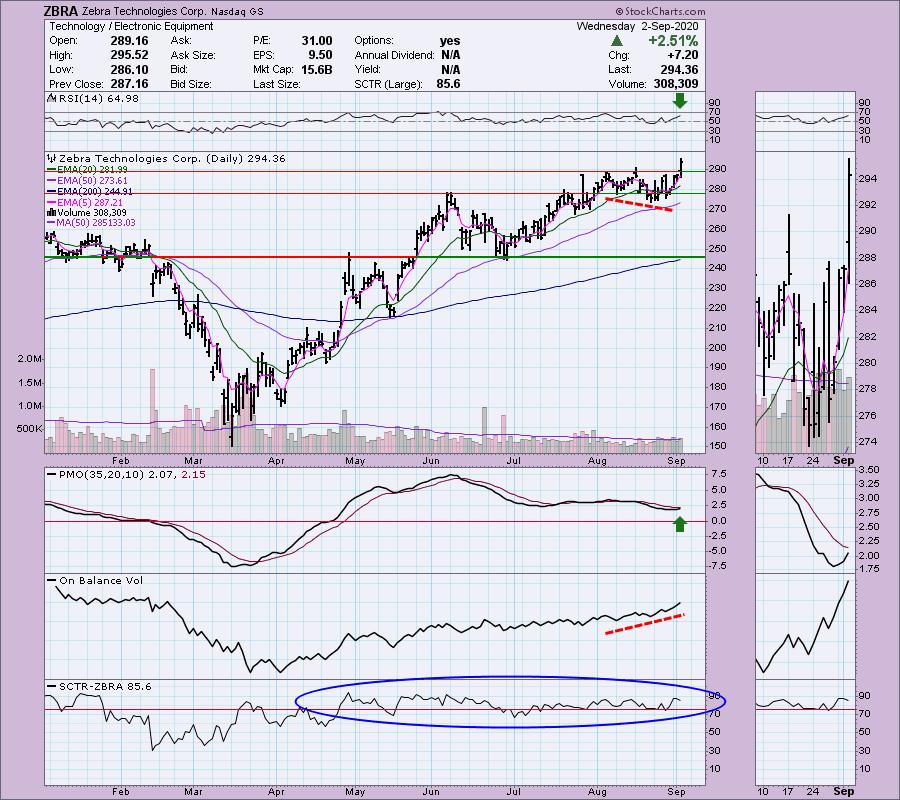Click the ZBRA ticker symbol in header

60,11
